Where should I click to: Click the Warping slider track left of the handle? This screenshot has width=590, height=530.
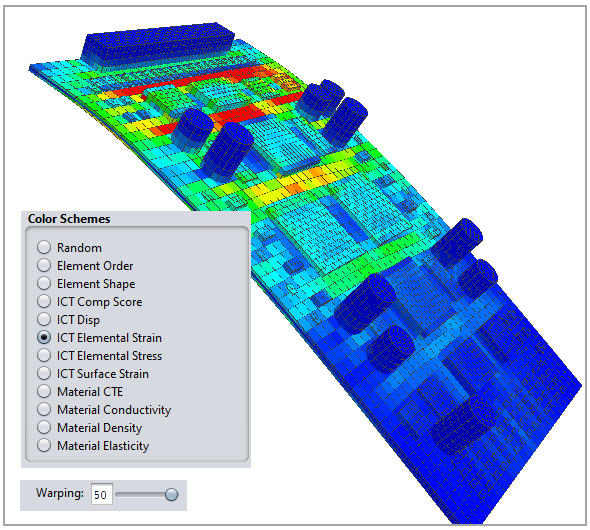click(x=140, y=494)
